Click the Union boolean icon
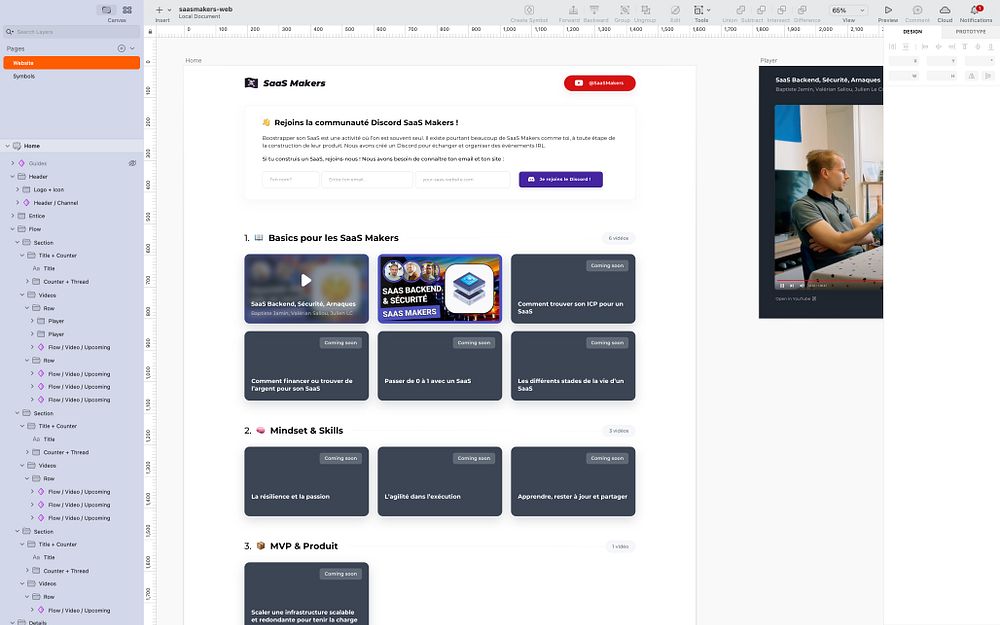 (x=740, y=10)
